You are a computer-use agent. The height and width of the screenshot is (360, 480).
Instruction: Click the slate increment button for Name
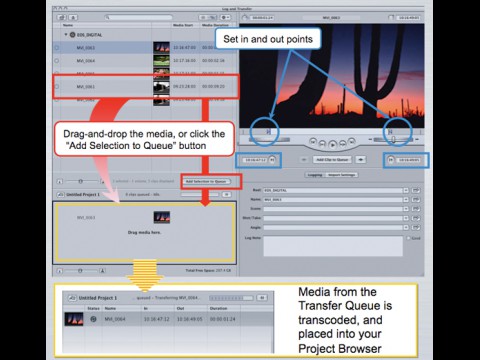pos(416,200)
